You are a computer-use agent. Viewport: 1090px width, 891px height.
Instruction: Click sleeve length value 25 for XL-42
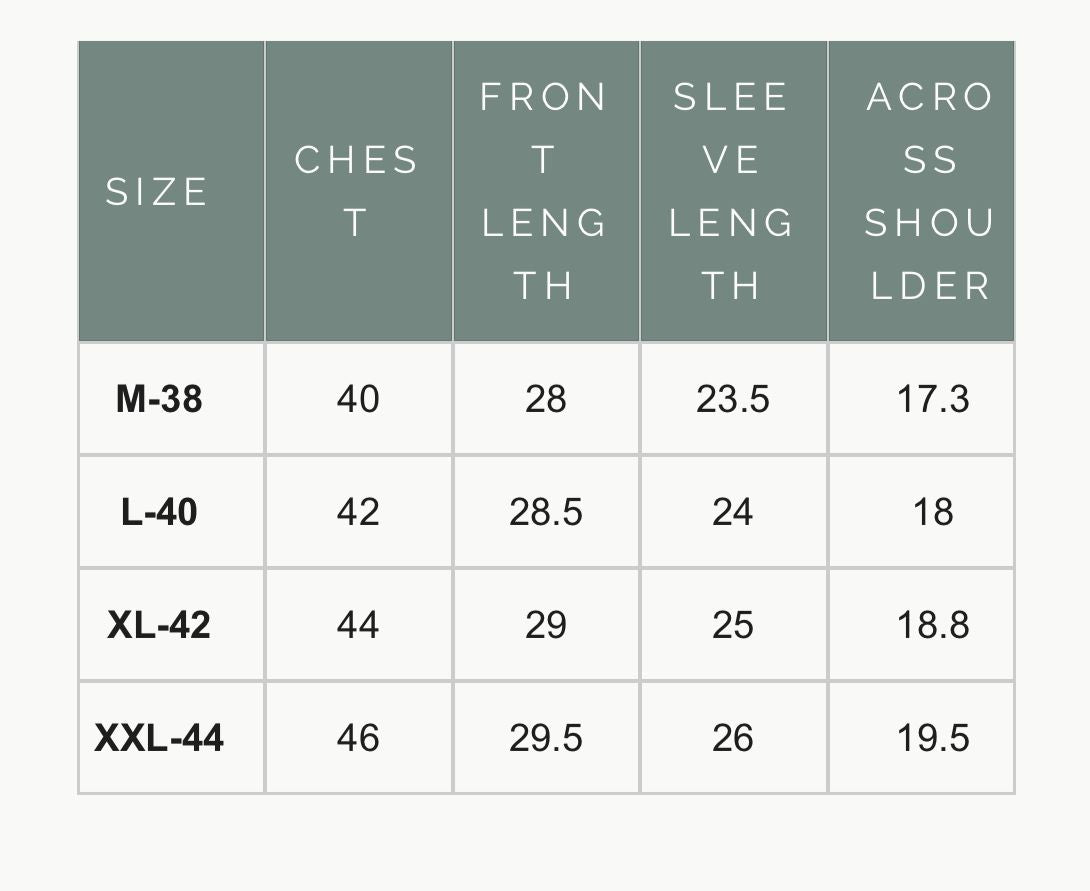(733, 625)
